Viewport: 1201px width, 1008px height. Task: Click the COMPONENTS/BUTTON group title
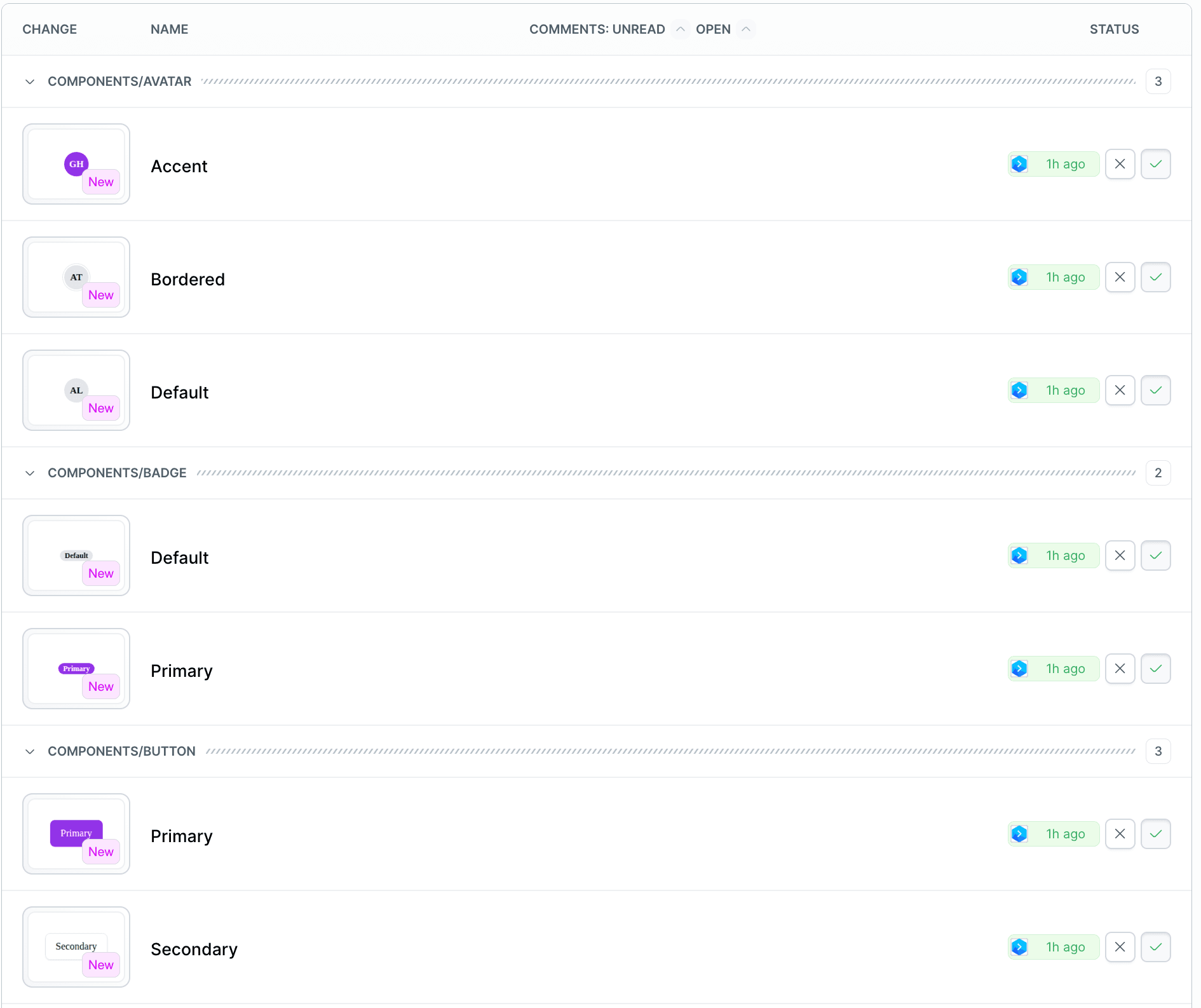coord(121,751)
